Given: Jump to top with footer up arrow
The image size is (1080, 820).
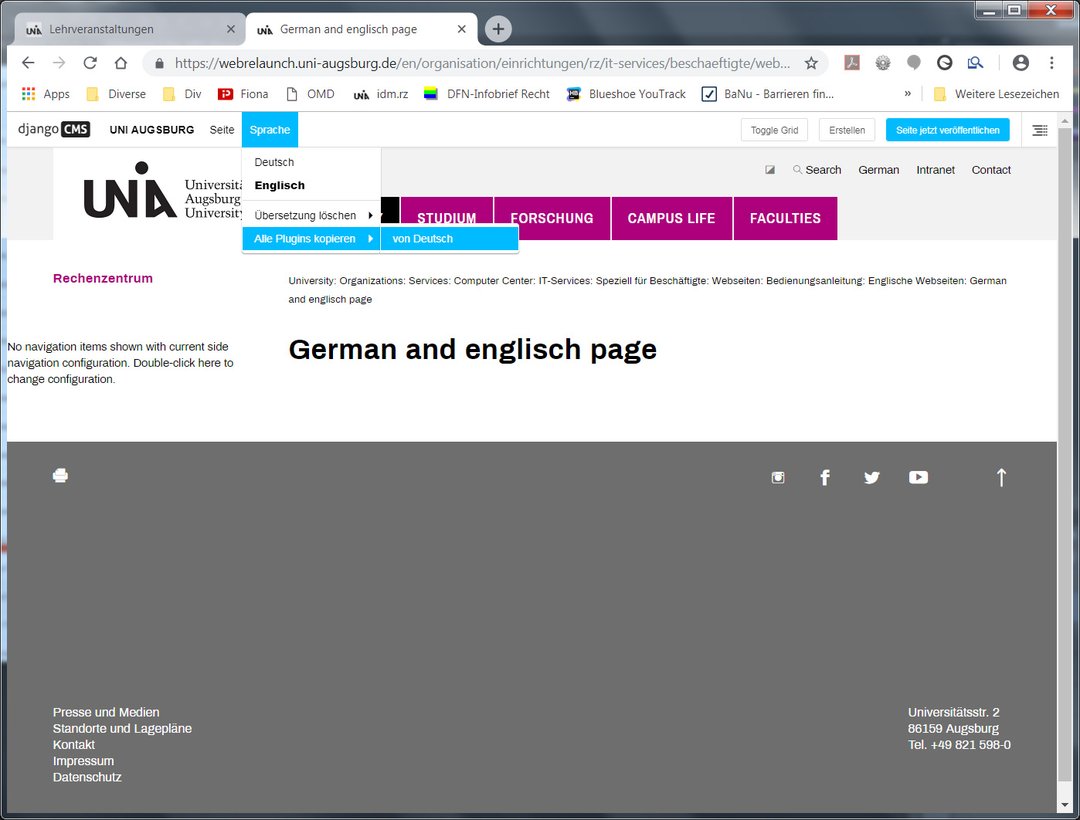Looking at the screenshot, I should [x=1001, y=477].
